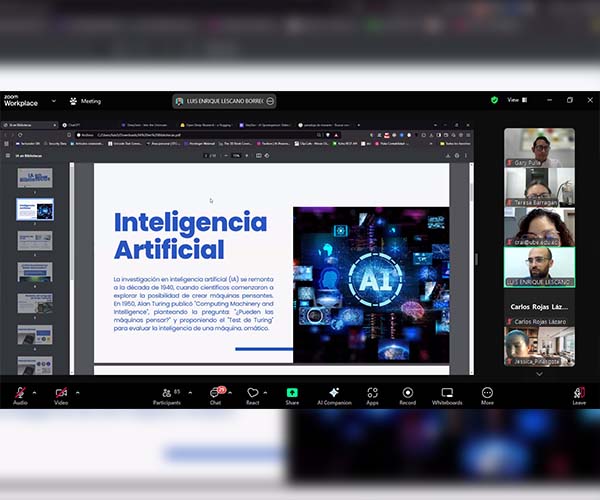Screen dimensions: 600x500
Task: Open video options arrow next to Video
Action: click(x=78, y=393)
